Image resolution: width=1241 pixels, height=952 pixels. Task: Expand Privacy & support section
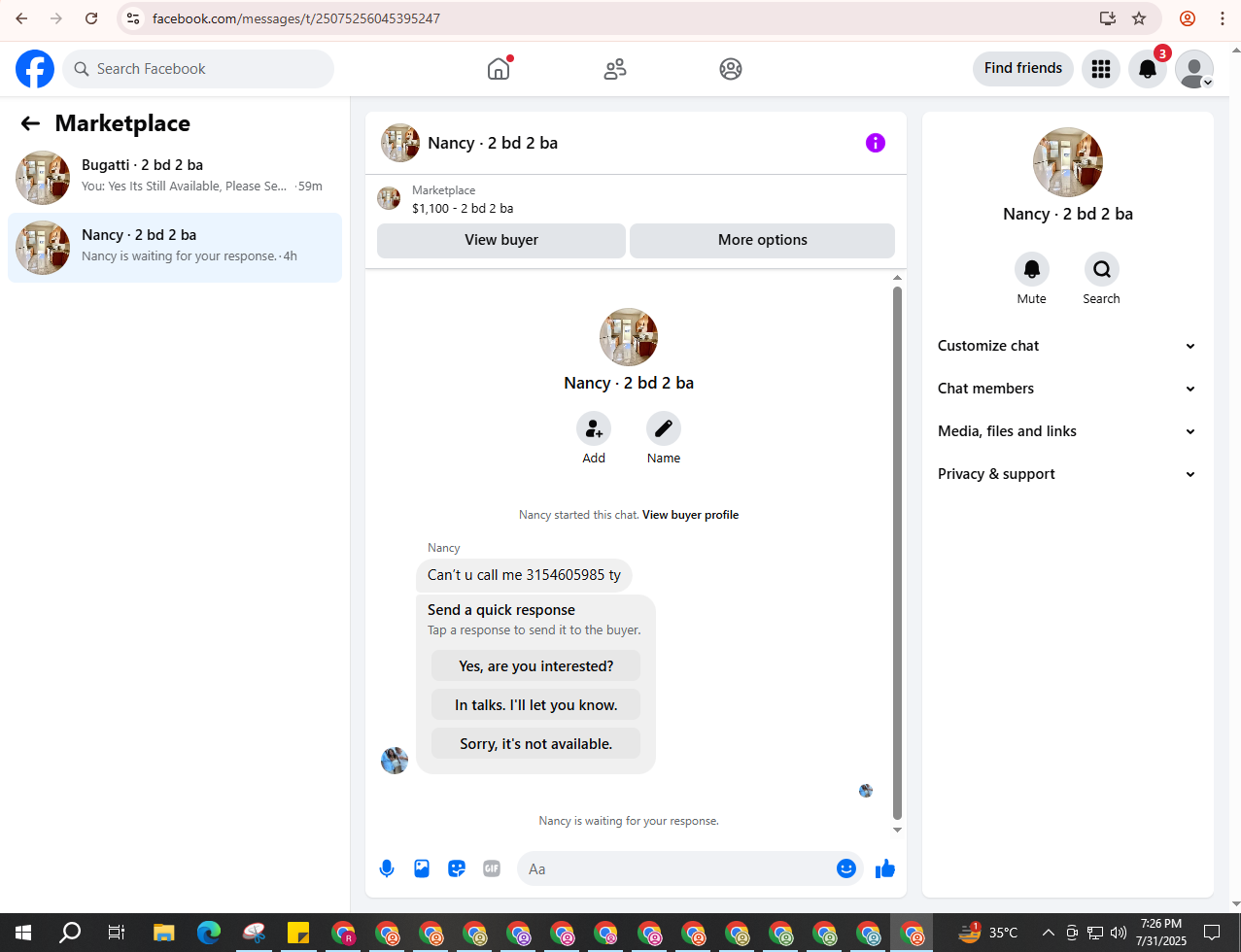tap(1066, 474)
